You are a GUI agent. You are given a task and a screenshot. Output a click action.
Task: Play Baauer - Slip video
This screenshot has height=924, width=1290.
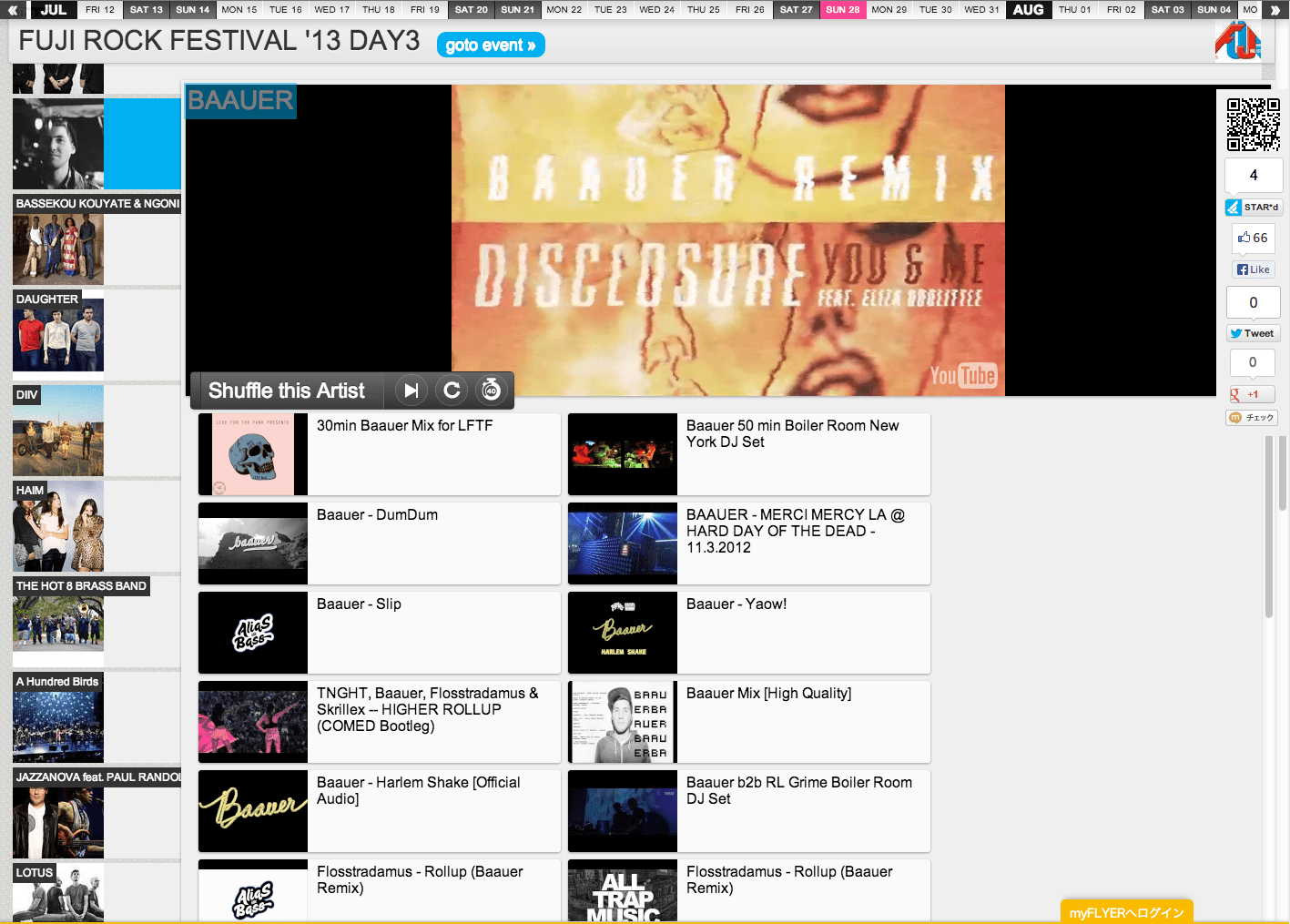tap(380, 633)
